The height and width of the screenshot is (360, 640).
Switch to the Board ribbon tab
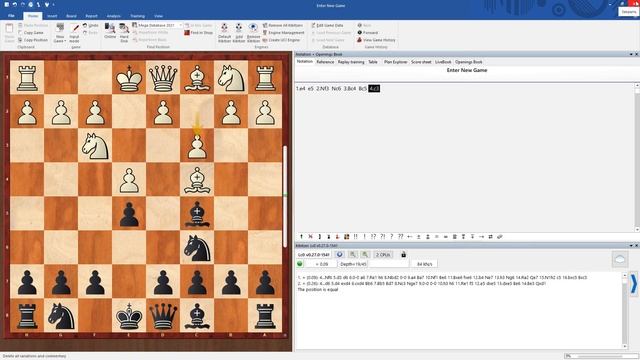(x=71, y=16)
